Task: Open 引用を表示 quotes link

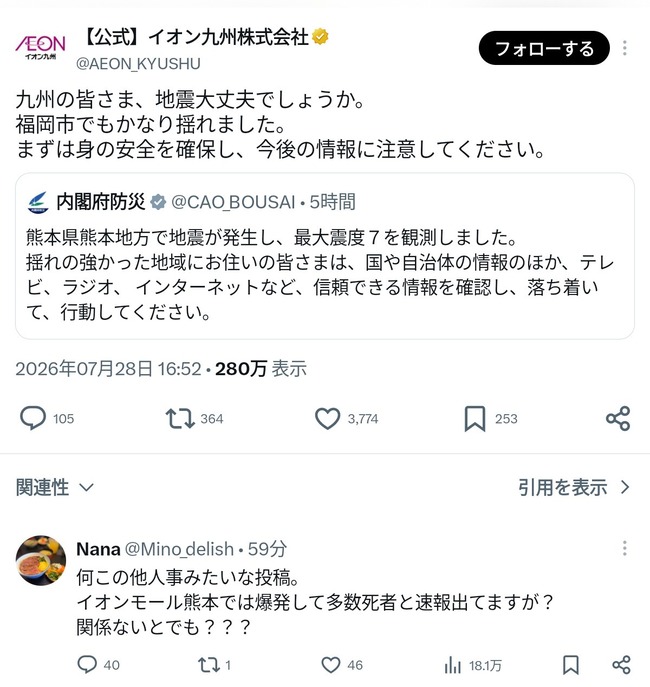Action: (574, 487)
